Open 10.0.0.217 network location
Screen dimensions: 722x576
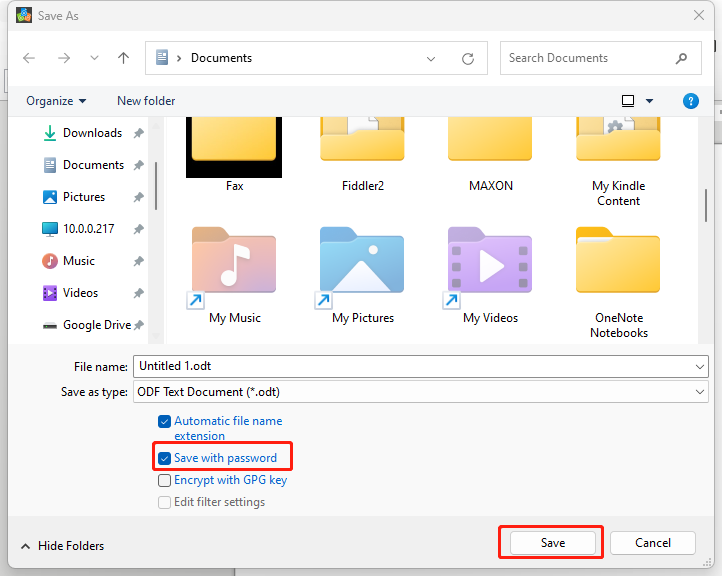tap(88, 229)
